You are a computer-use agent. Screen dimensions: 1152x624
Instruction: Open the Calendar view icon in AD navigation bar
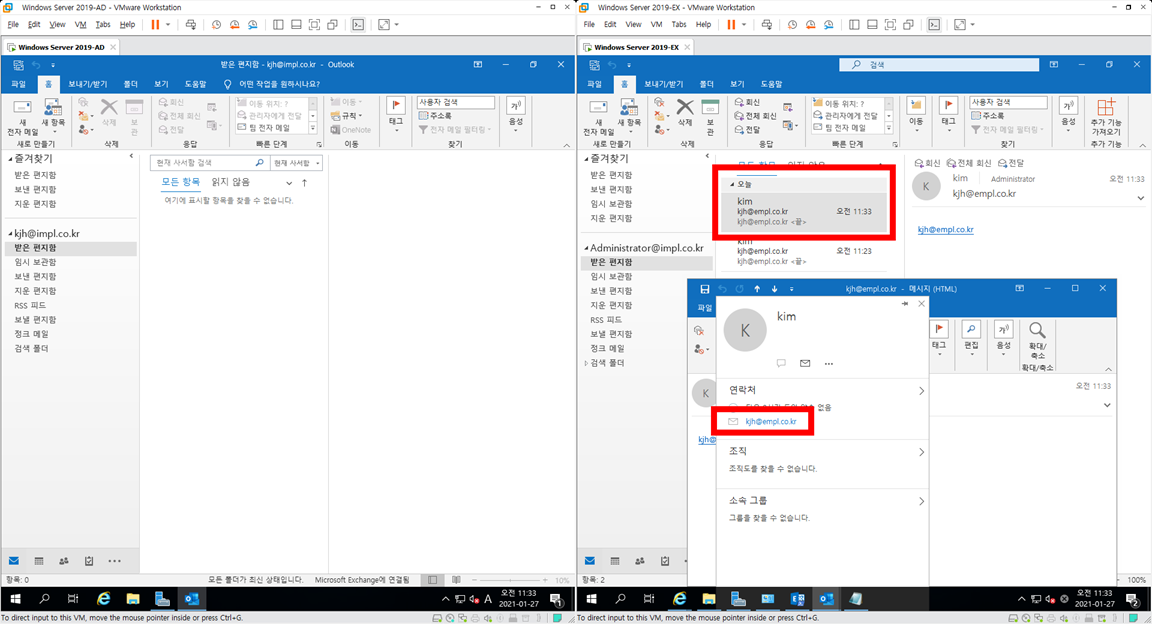39,561
